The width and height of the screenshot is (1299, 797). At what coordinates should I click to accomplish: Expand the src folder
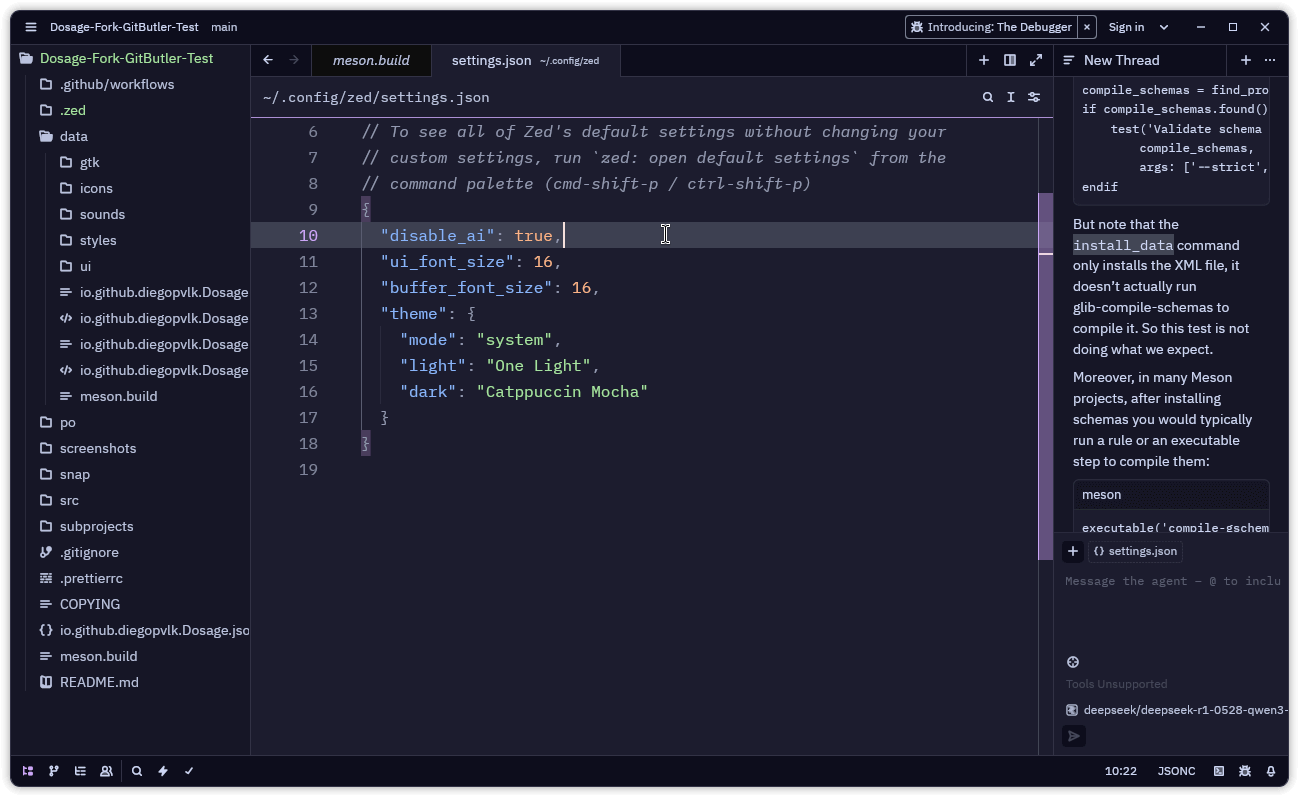point(69,500)
